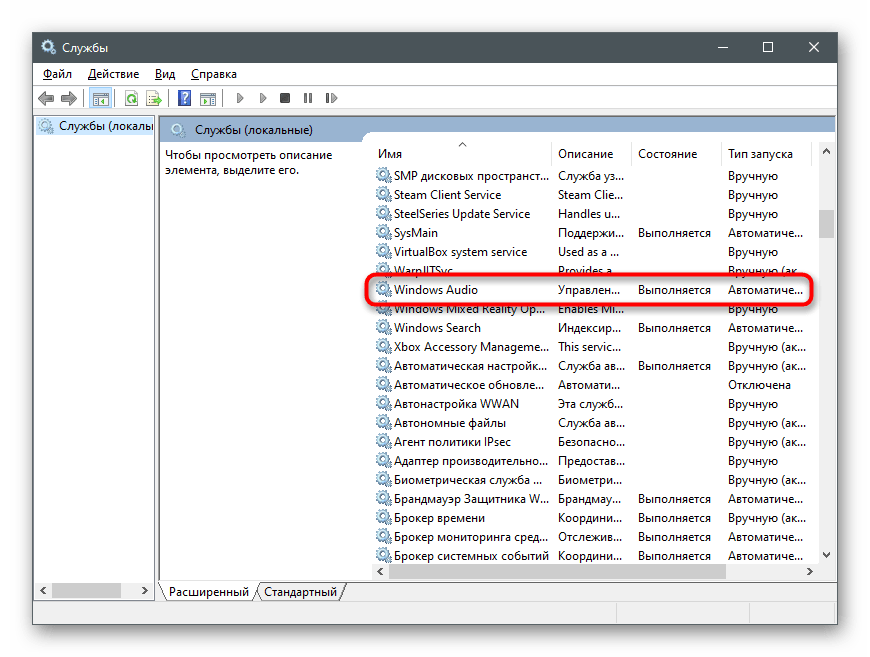
Task: Select Службы (локальные) in the left tree
Action: [x=95, y=126]
